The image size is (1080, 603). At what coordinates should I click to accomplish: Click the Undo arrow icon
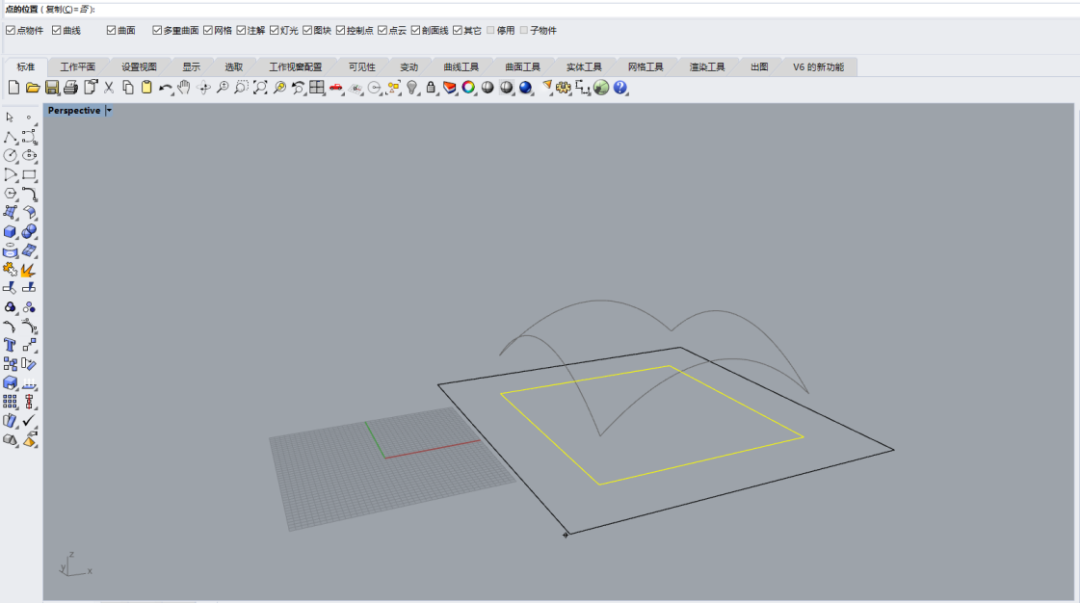pyautogui.click(x=165, y=88)
